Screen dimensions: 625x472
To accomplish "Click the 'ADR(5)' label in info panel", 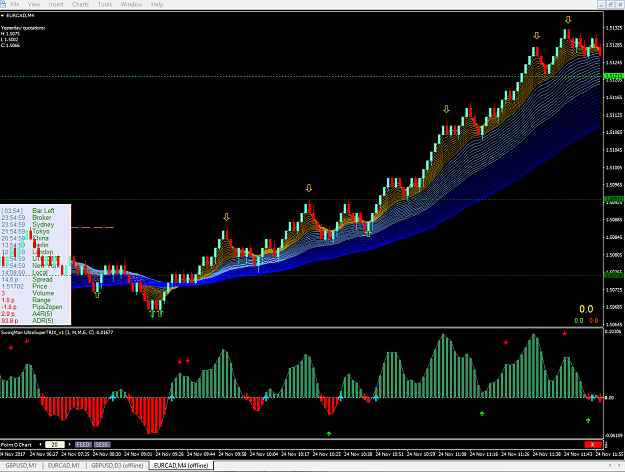I will [43, 321].
